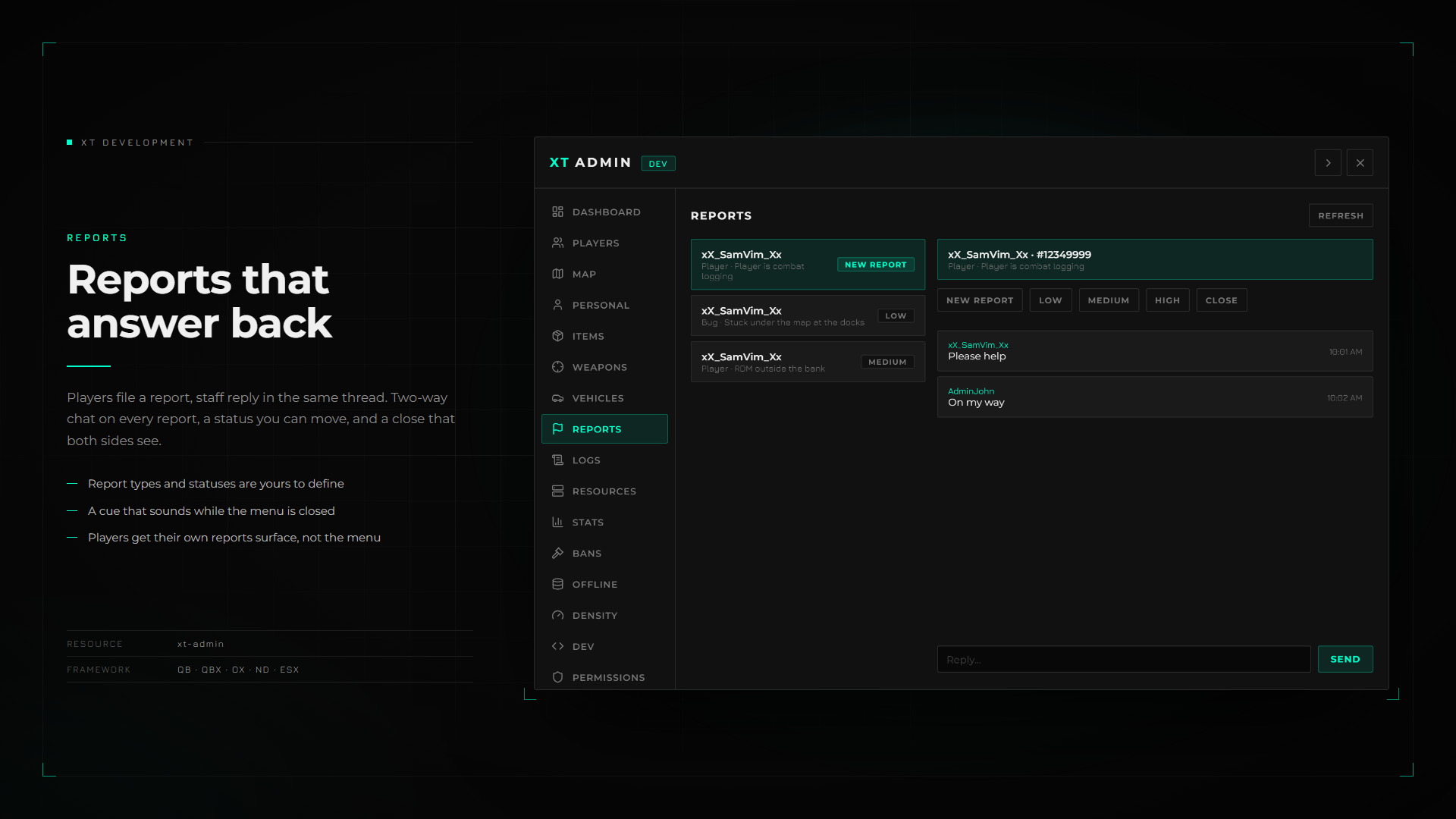Set report status to New Report
Viewport: 1456px width, 819px height.
pyautogui.click(x=980, y=300)
